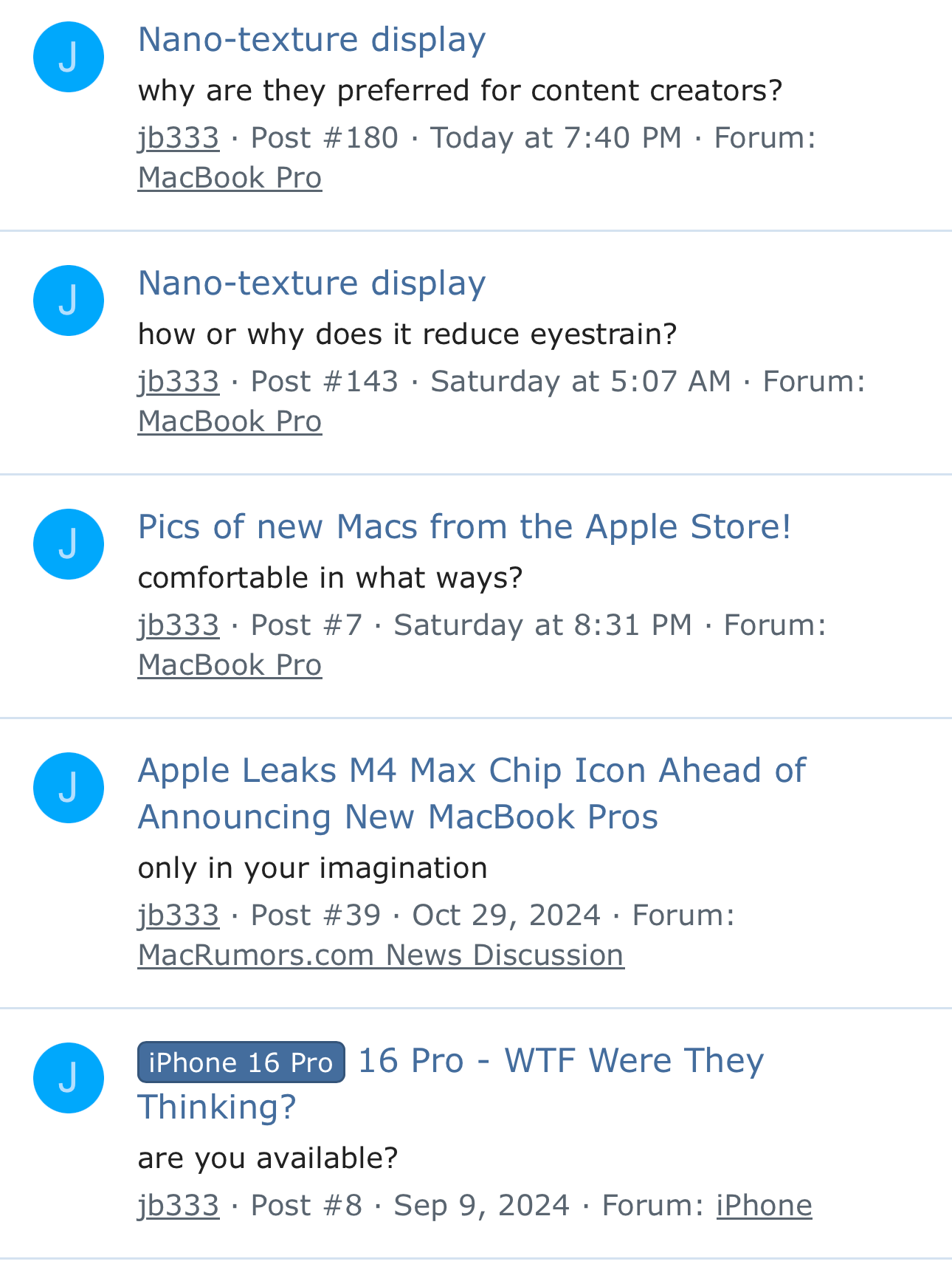952x1281 pixels.
Task: Click avatar beside M4 Max Chip post
Action: [x=69, y=788]
